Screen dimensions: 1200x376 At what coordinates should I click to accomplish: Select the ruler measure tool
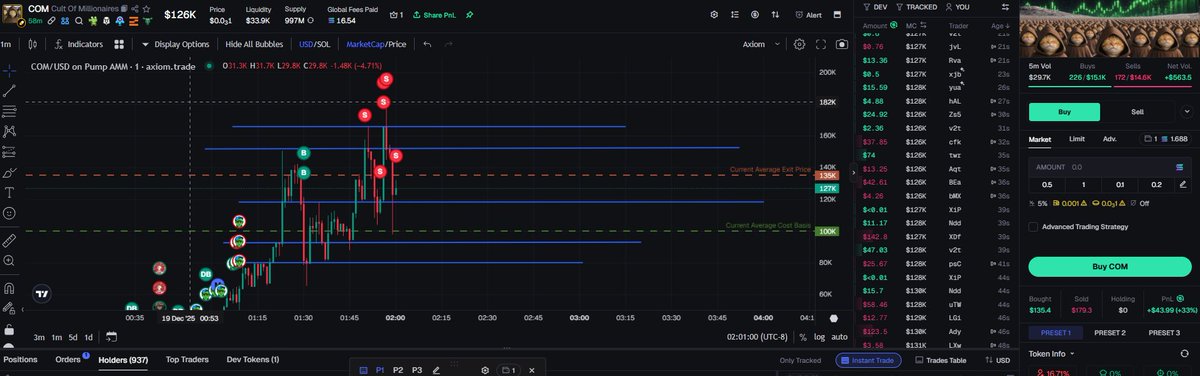click(9, 240)
